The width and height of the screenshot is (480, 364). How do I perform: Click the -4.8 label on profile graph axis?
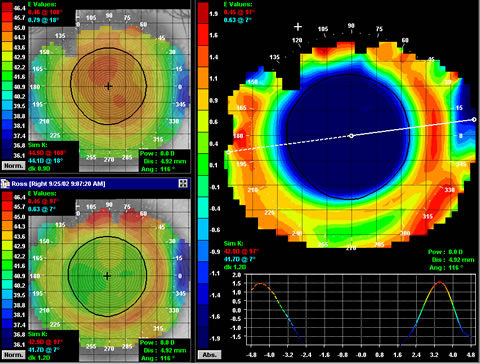250,355
